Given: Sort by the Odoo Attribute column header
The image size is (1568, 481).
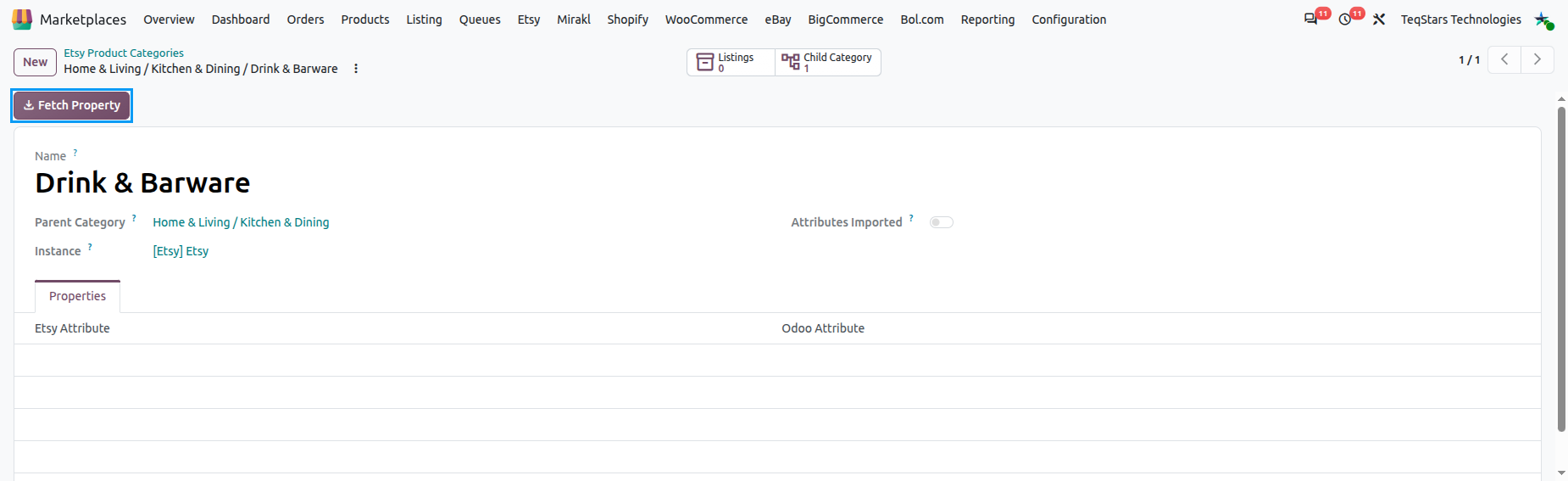Looking at the screenshot, I should [x=823, y=328].
